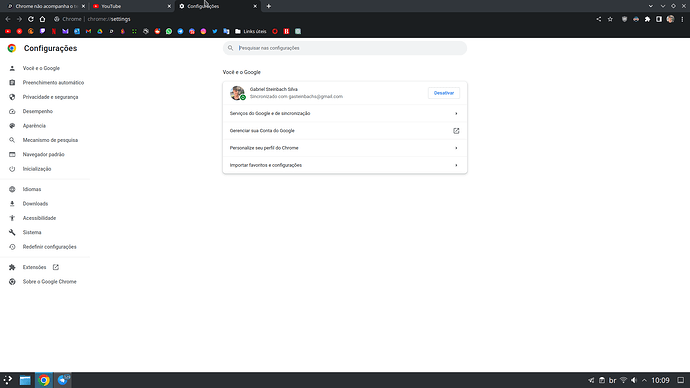Expand Personalize seu perfil do Chrome
The height and width of the screenshot is (388, 690).
tap(345, 148)
